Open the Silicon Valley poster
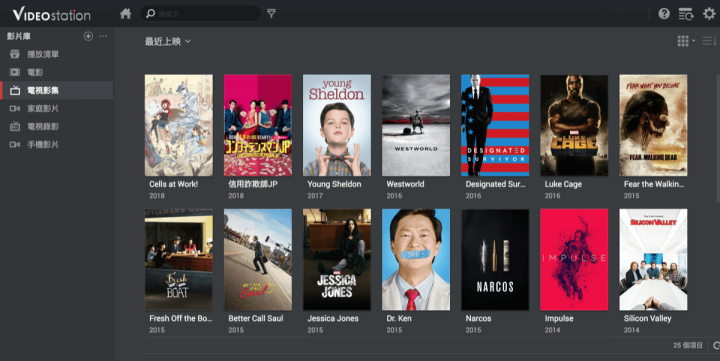Viewport: 720px width, 361px height. coord(653,259)
